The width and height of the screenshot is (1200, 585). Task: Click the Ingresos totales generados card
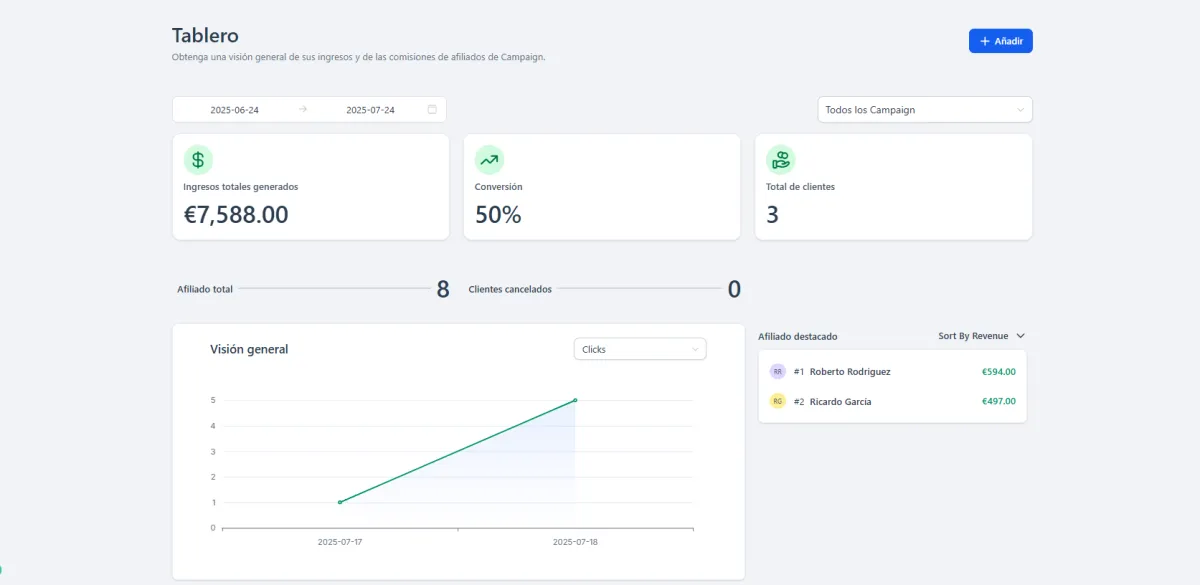(x=311, y=187)
